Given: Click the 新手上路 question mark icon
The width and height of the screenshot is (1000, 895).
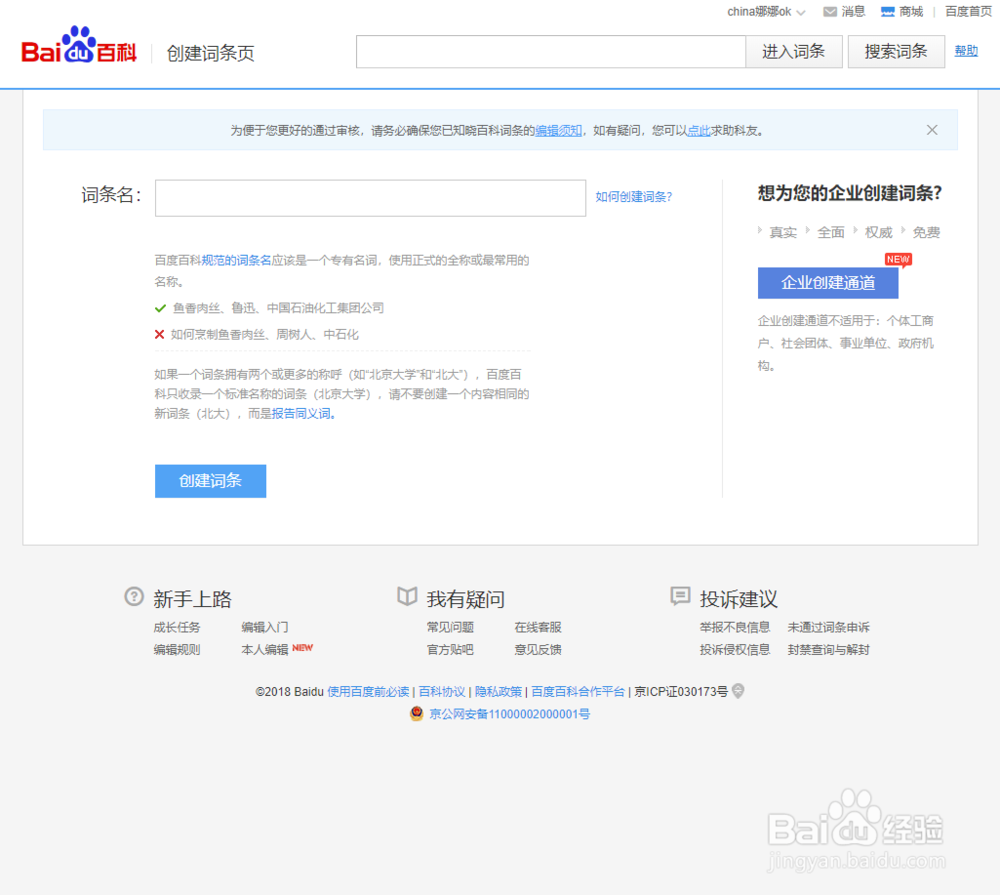Looking at the screenshot, I should [134, 597].
